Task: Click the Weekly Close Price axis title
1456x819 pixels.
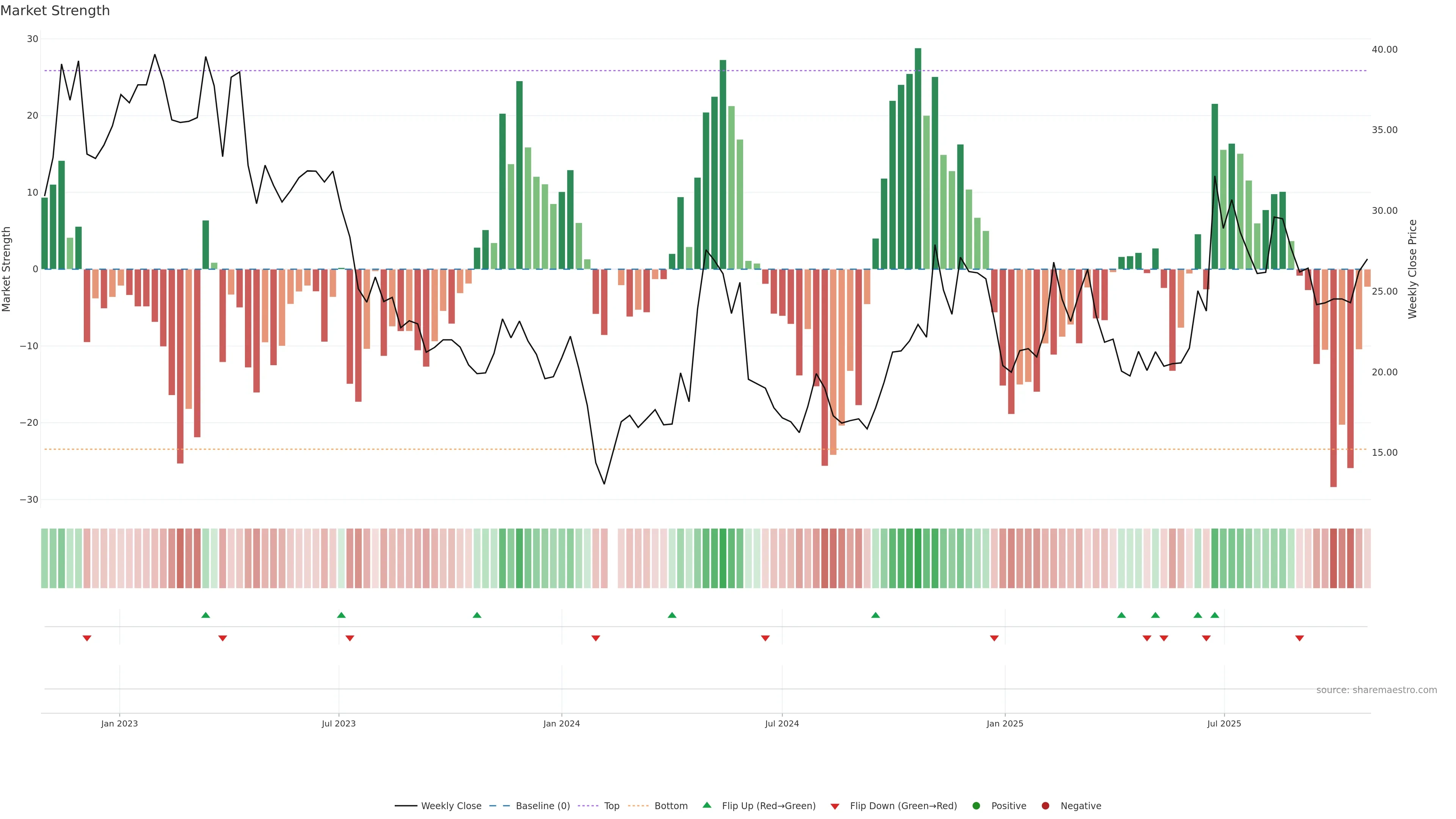Action: (x=1412, y=269)
